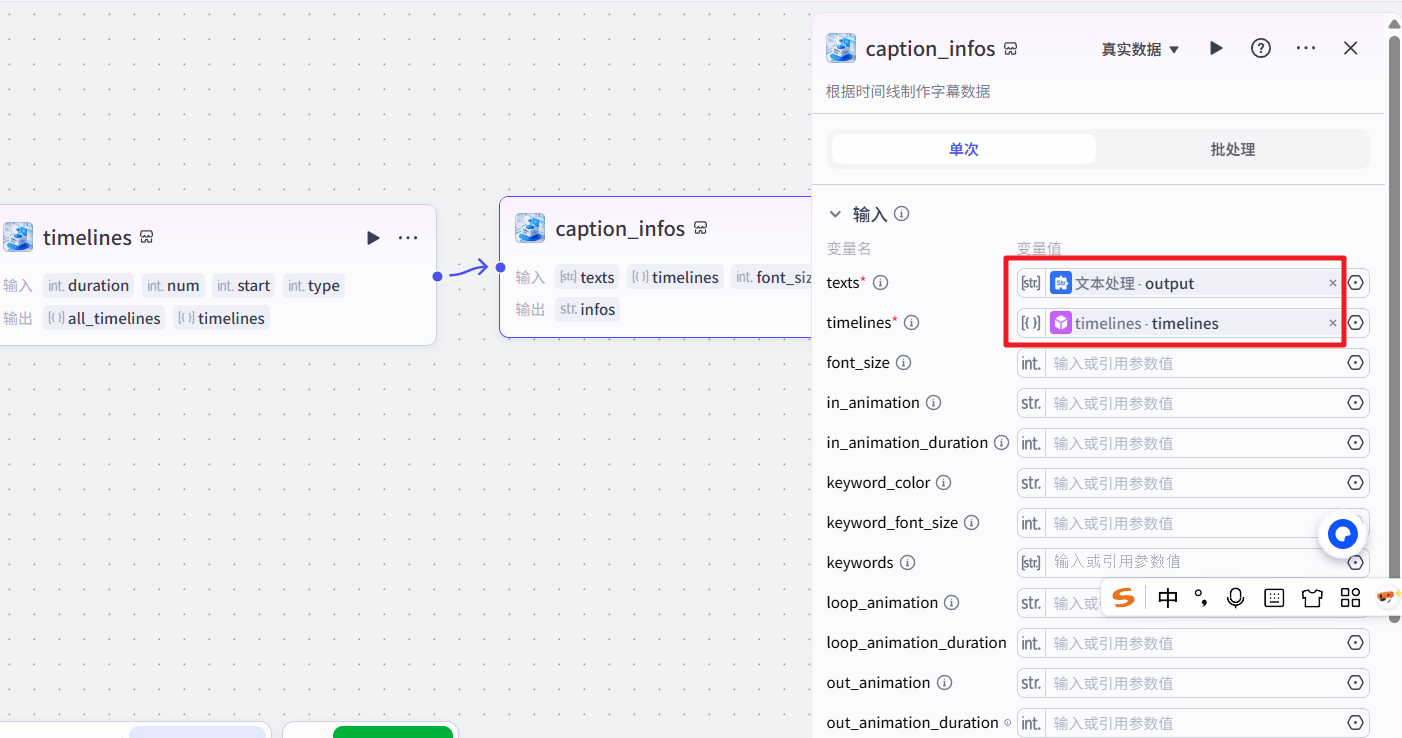The image size is (1402, 738).
Task: Toggle Chinese input mode in IME toolbar
Action: click(x=1167, y=598)
